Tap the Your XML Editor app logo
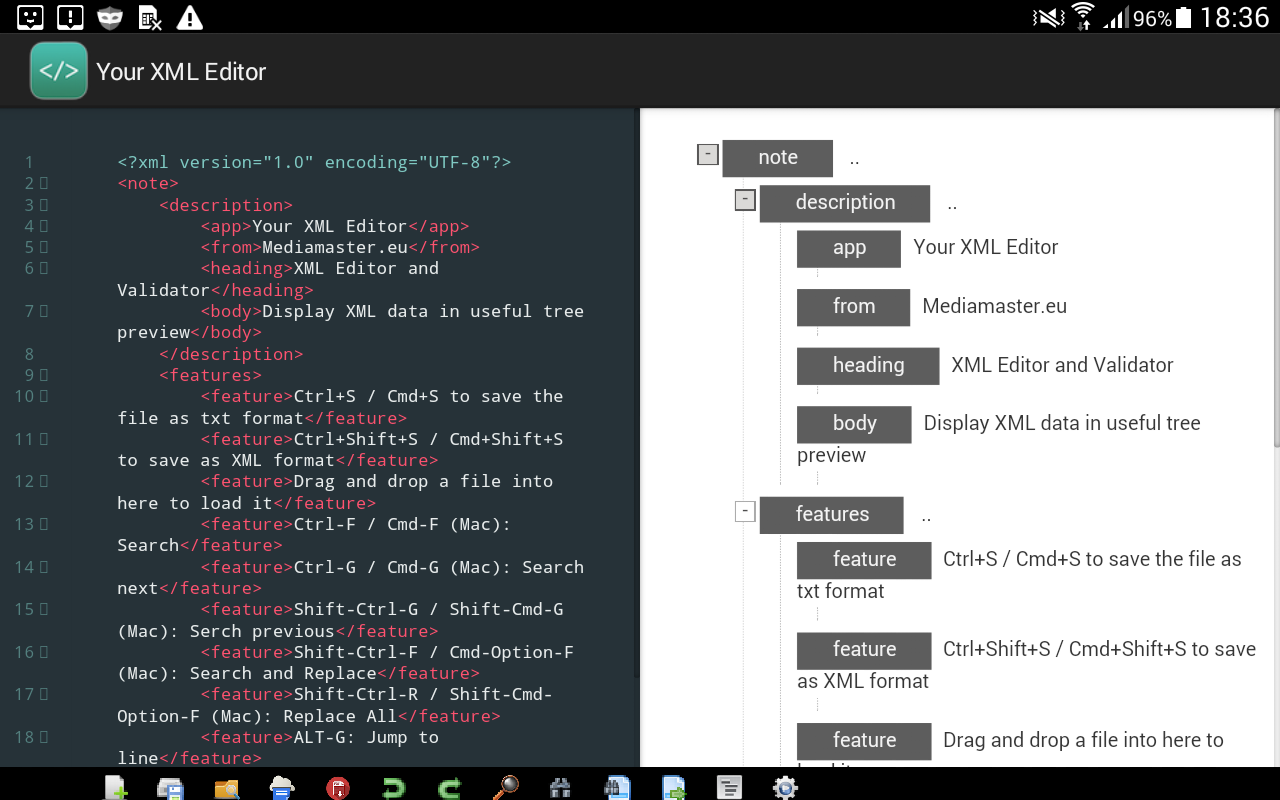1280x800 pixels. [x=59, y=71]
